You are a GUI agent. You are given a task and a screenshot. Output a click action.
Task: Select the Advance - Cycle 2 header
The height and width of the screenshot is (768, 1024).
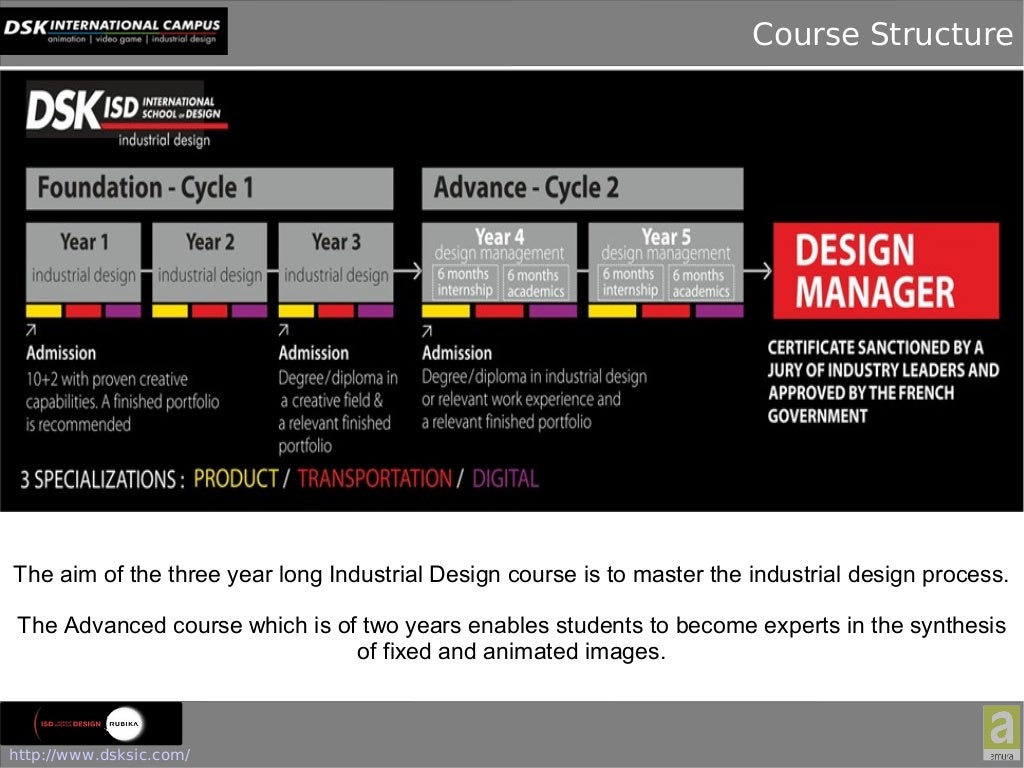(583, 189)
